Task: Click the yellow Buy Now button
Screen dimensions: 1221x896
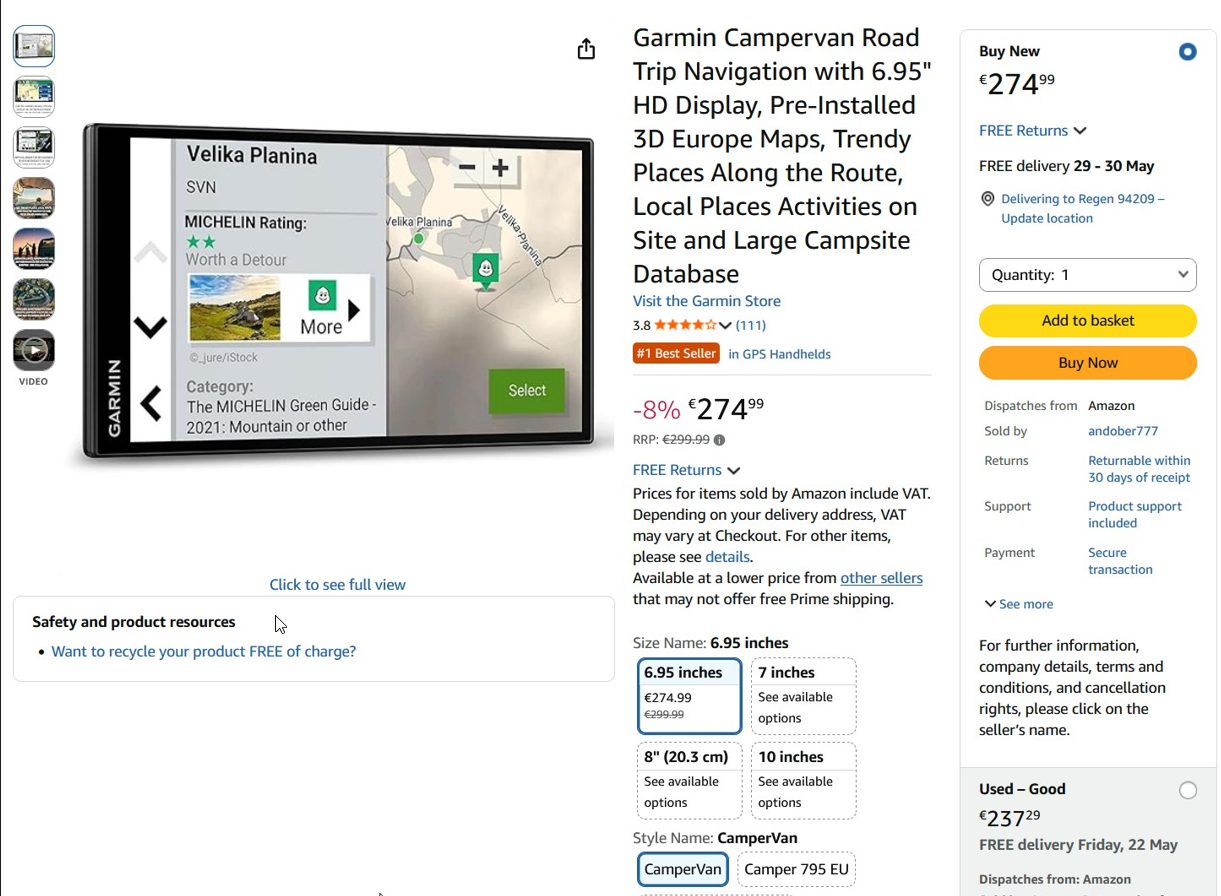Action: 1088,363
